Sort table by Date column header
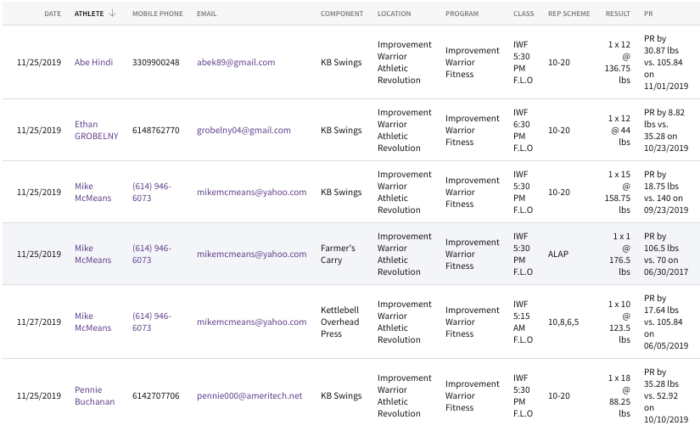 (x=53, y=13)
